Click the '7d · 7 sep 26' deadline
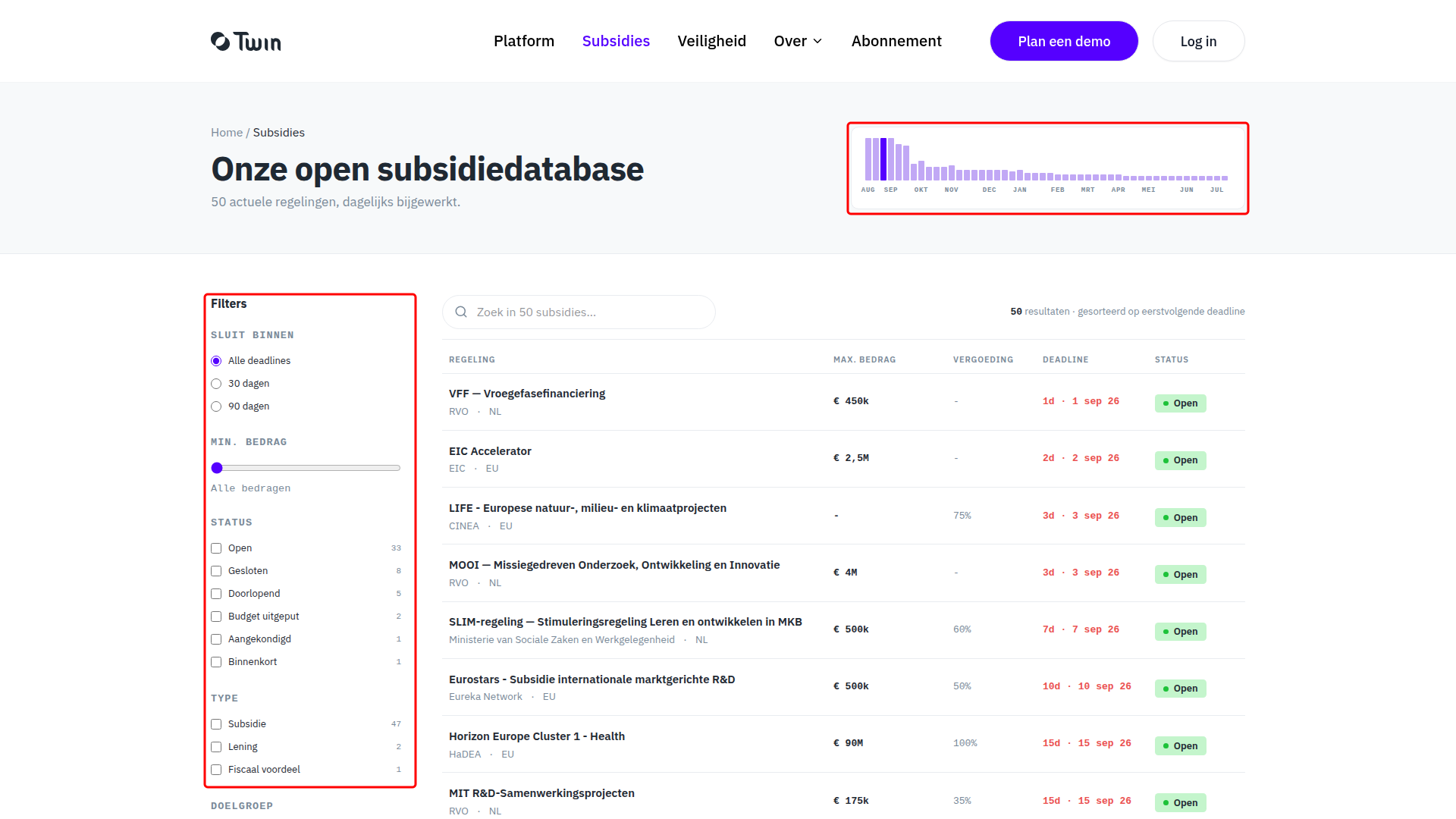This screenshot has height=819, width=1456. tap(1081, 629)
